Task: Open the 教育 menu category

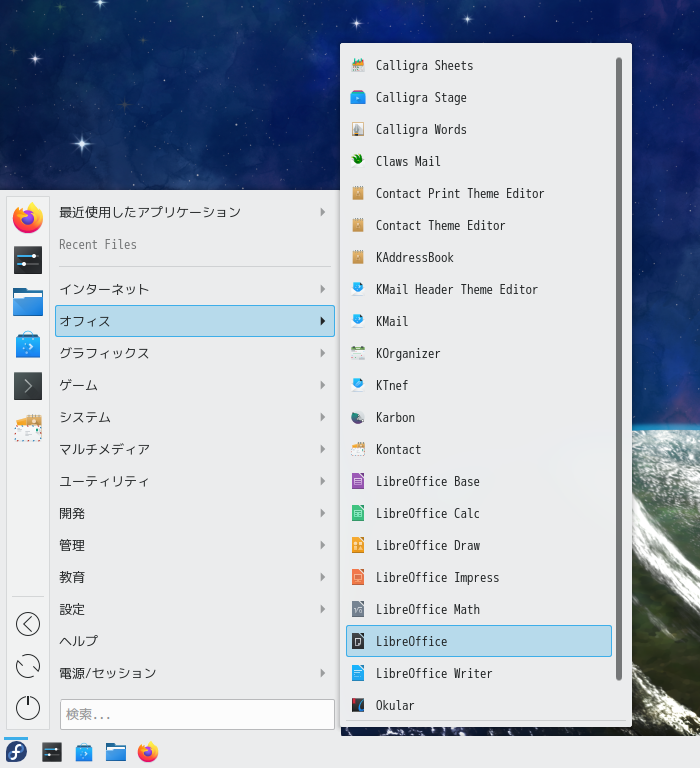Action: click(x=195, y=577)
